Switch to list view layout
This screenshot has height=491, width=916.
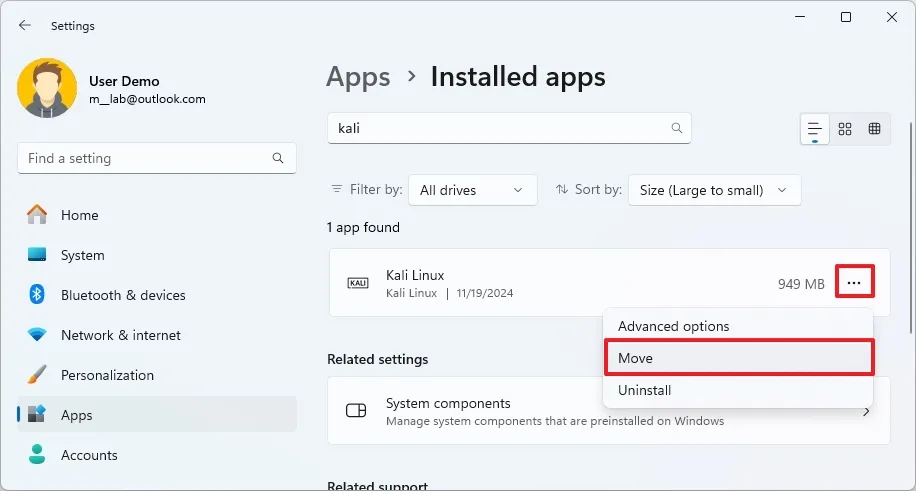coord(815,129)
